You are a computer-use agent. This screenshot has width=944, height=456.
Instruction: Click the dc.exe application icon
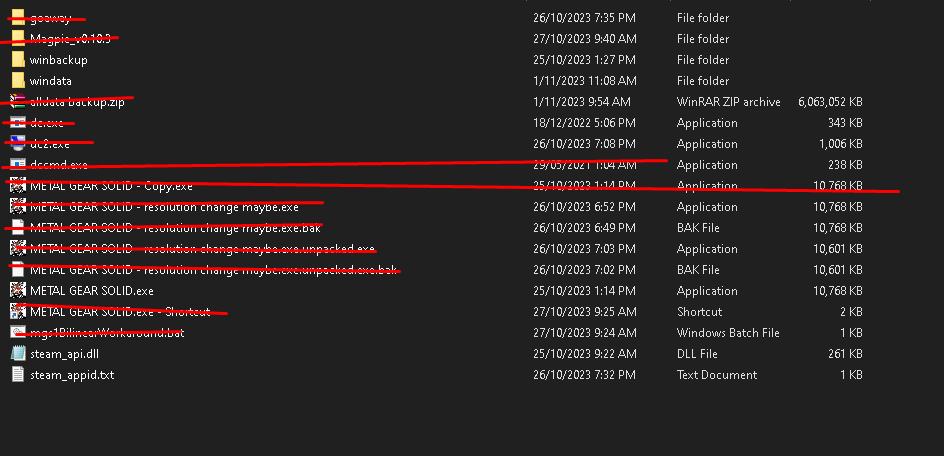tap(18, 122)
